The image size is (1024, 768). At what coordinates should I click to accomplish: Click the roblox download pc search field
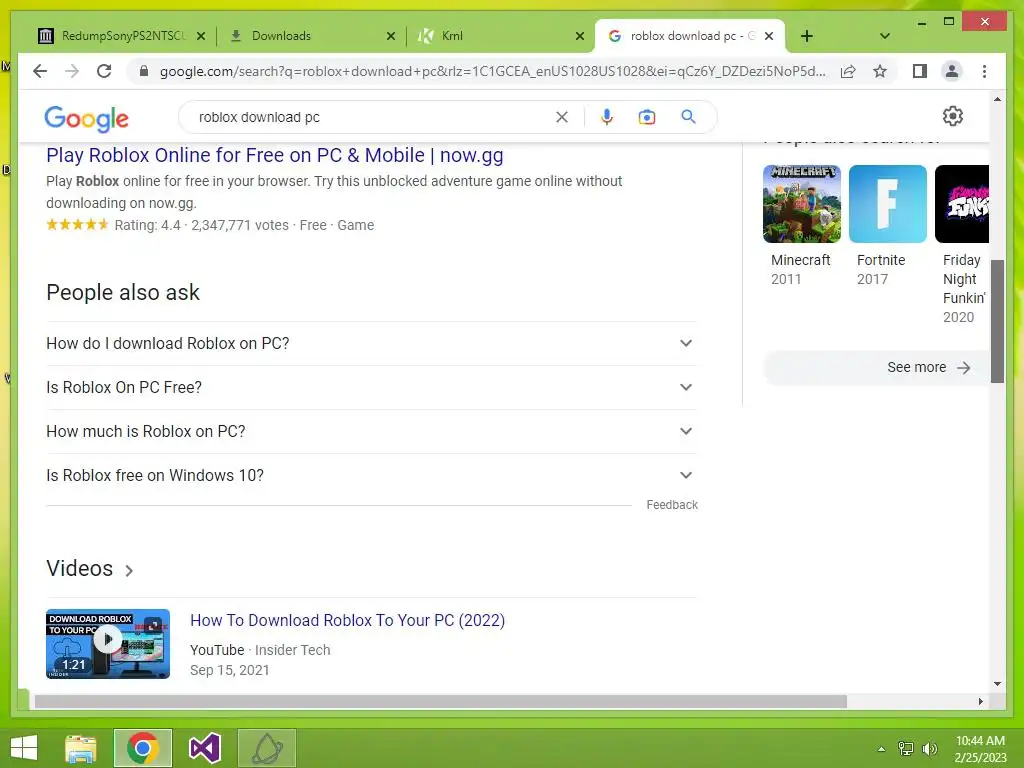pos(372,117)
